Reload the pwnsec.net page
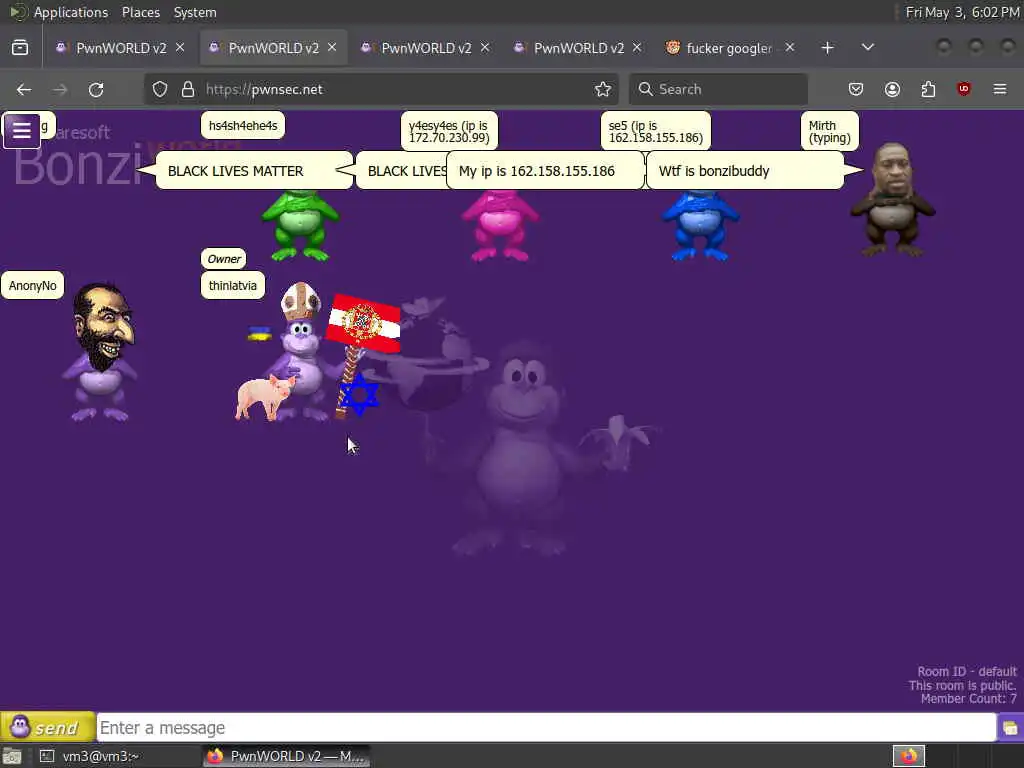Screen dimensions: 1024x768 [96, 89]
